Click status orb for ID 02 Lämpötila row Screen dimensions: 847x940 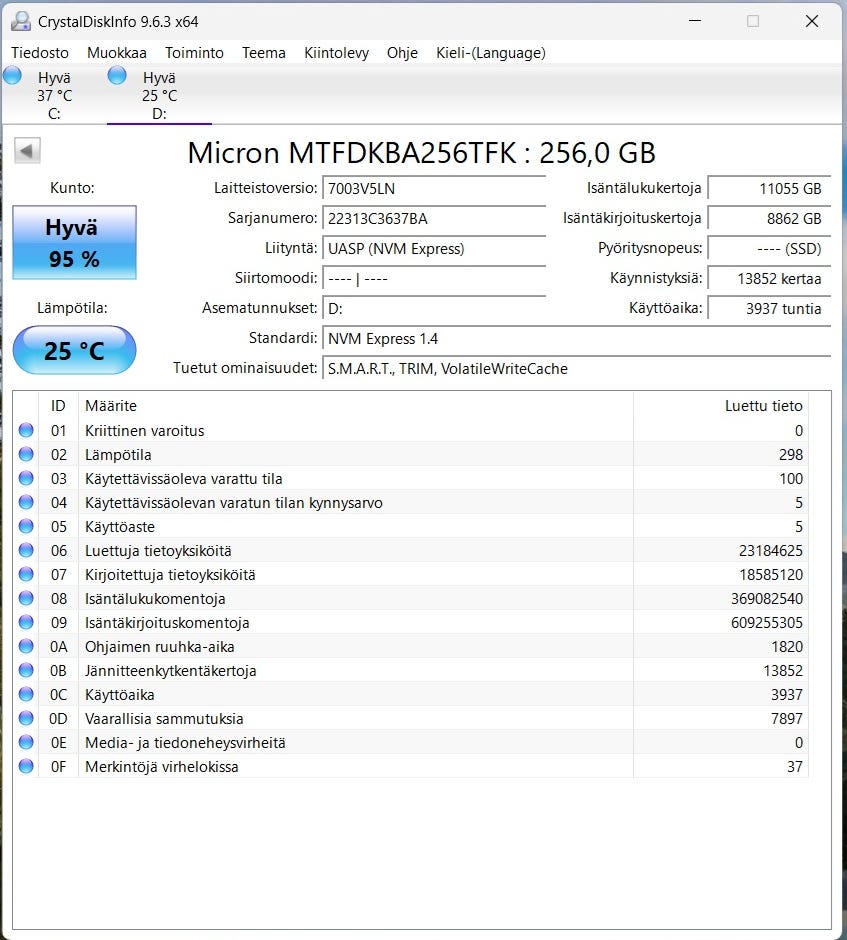click(26, 454)
